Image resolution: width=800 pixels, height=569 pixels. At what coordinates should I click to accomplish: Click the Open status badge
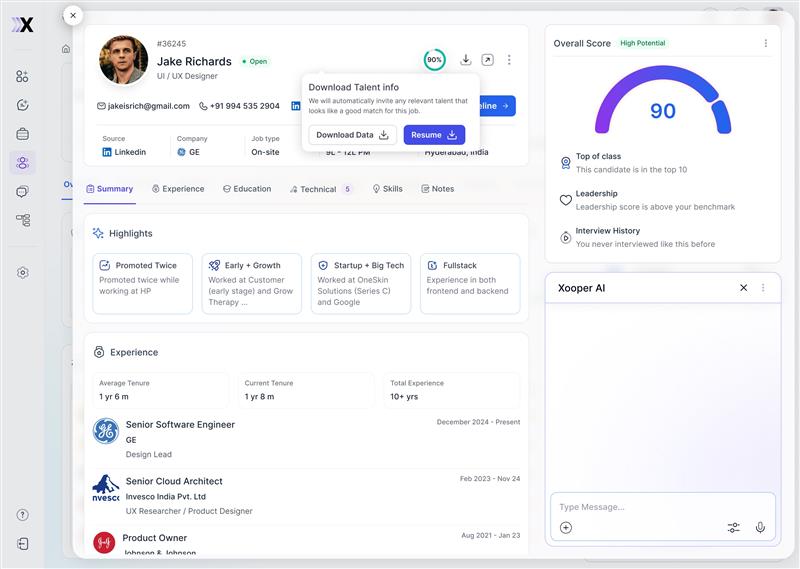[255, 61]
